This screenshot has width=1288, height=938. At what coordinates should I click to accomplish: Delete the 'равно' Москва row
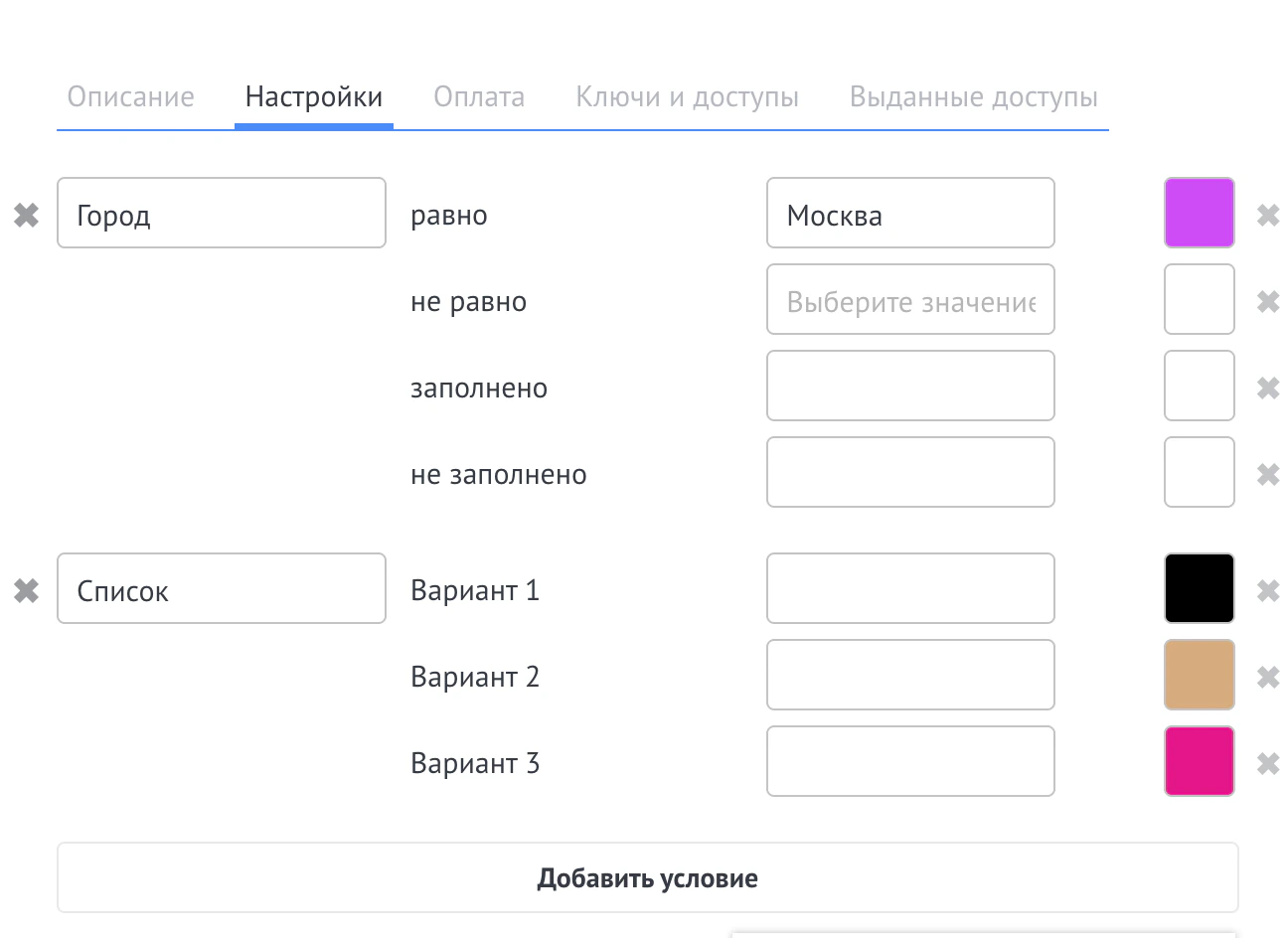tap(1267, 215)
